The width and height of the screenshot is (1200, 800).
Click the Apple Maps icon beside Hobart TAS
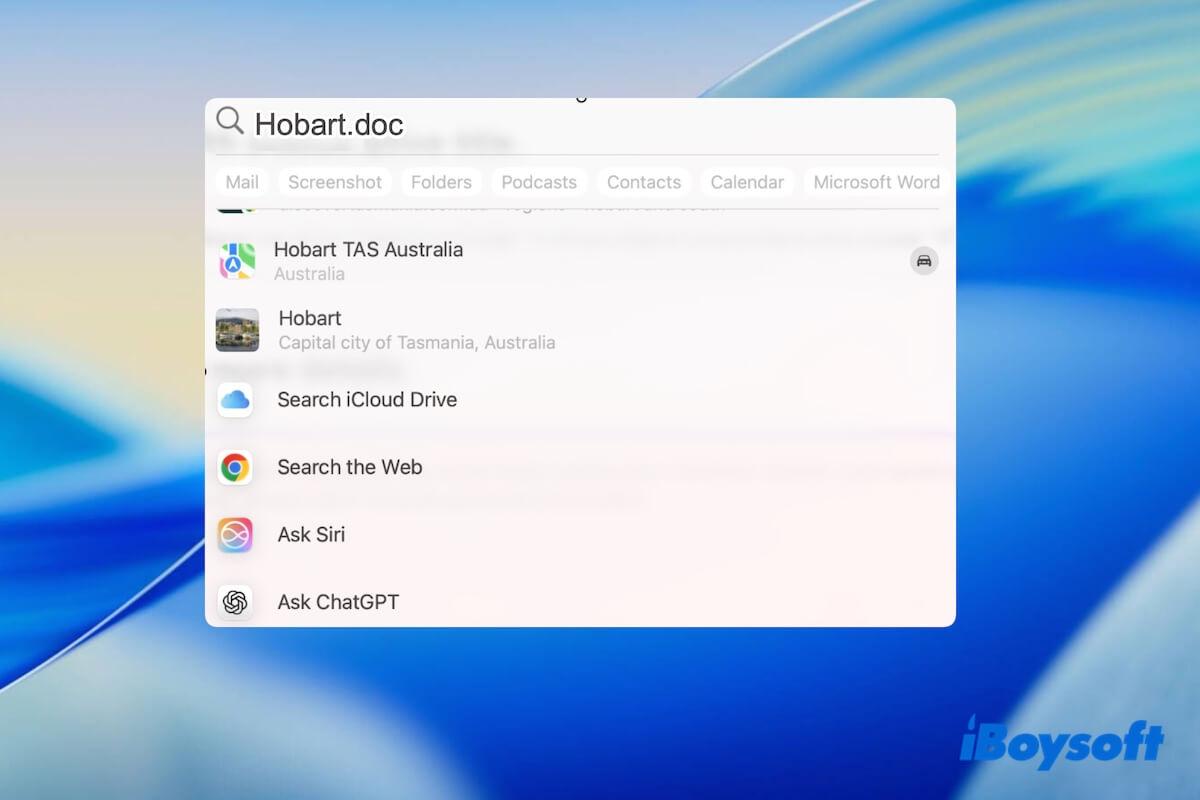pos(236,261)
